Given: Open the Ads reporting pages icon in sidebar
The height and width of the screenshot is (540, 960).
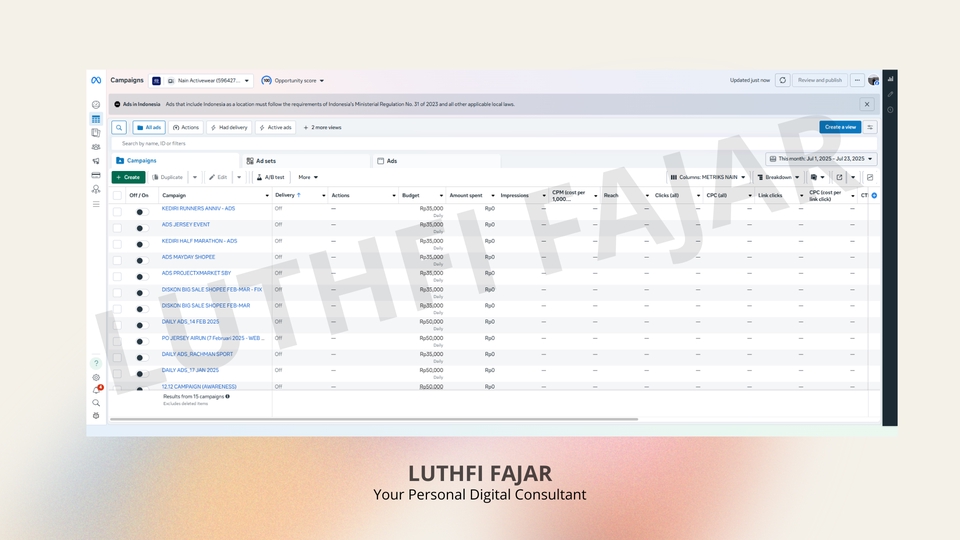Looking at the screenshot, I should [96, 132].
